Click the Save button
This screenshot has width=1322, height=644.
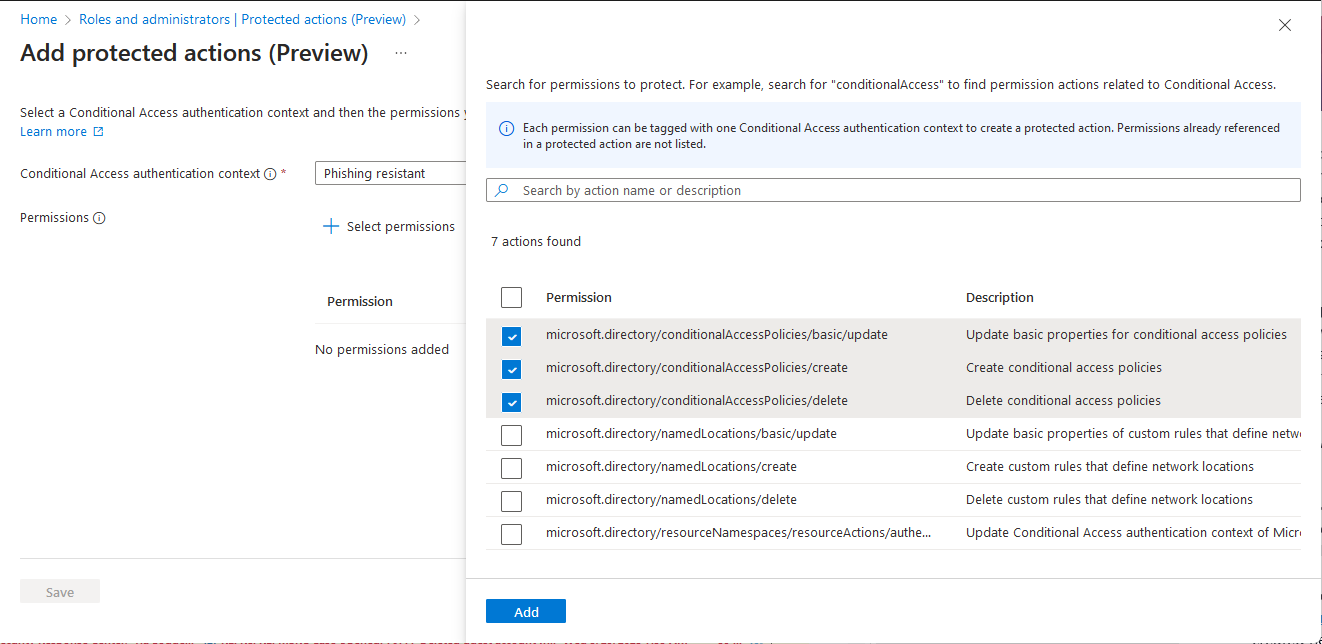[x=59, y=591]
